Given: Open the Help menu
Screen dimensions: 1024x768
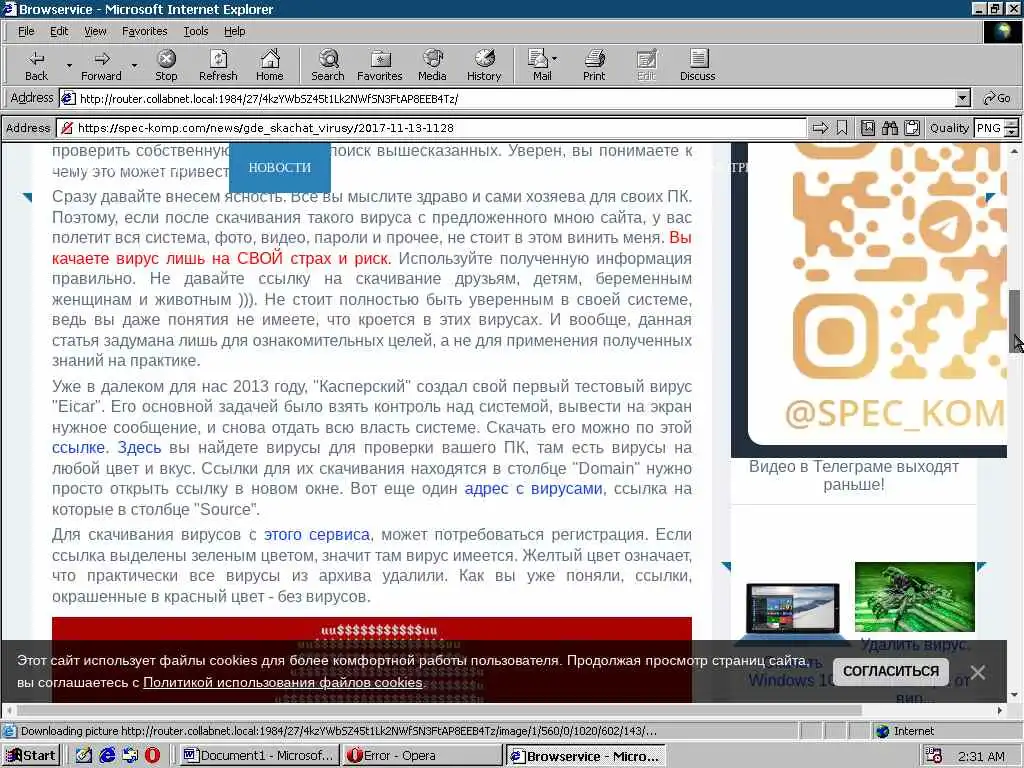Looking at the screenshot, I should coord(234,31).
